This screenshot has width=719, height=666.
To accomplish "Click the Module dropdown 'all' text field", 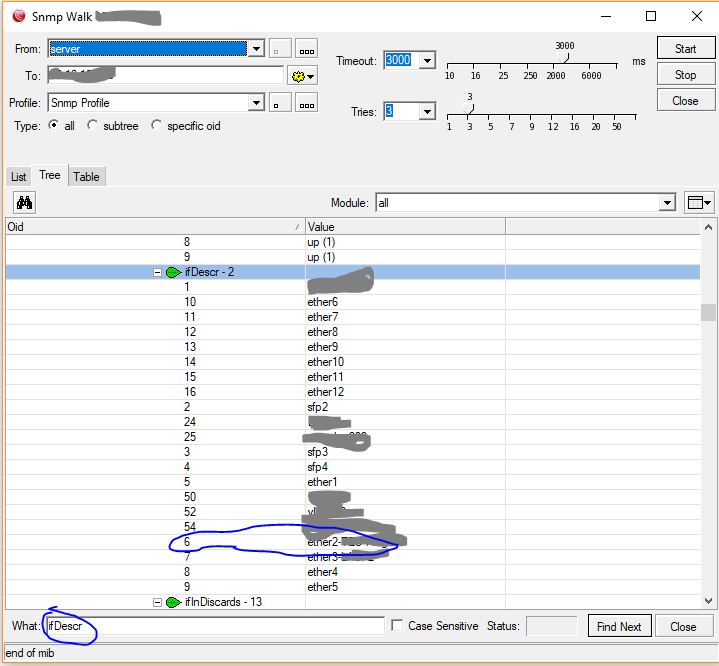I will (x=517, y=203).
